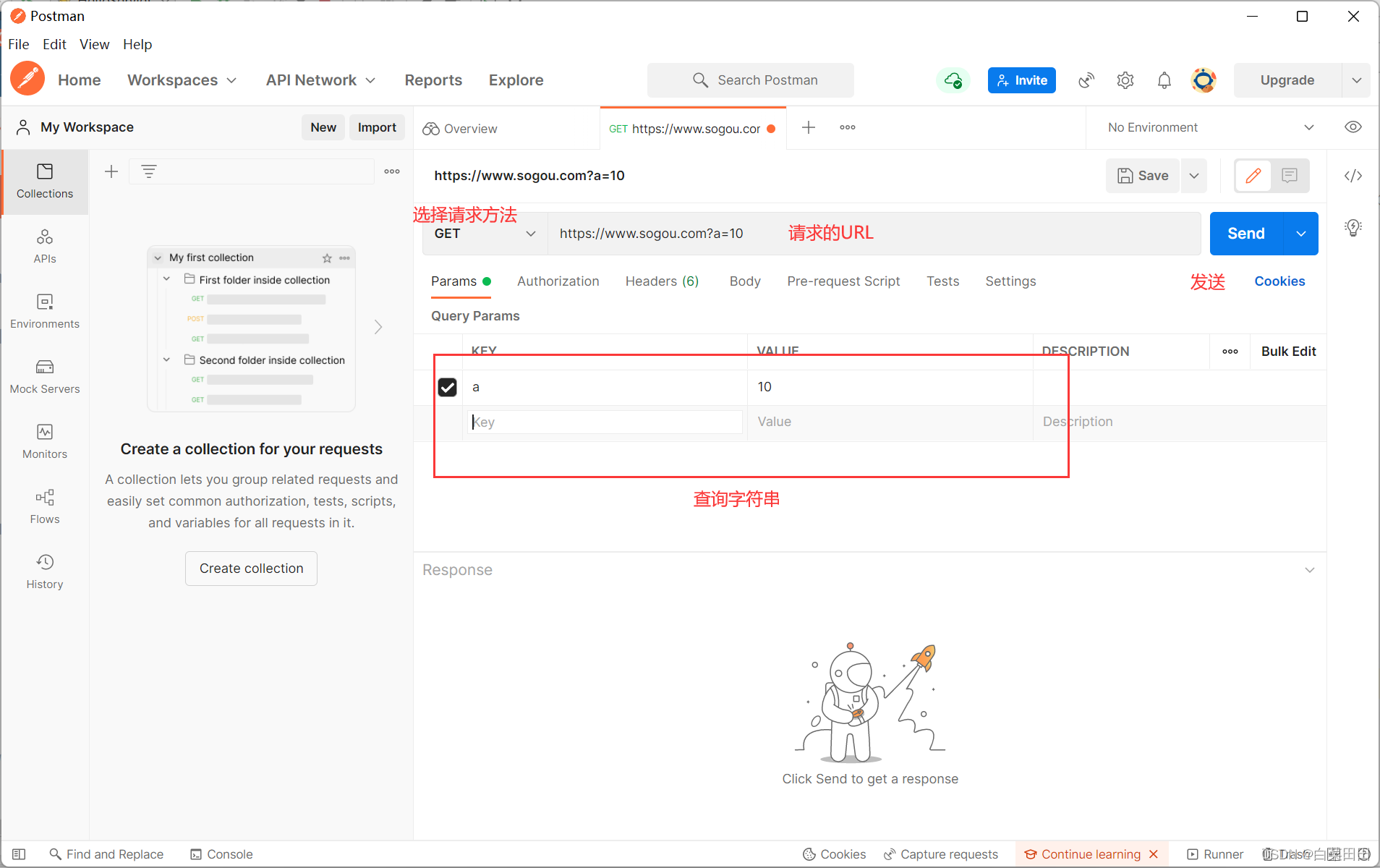Focus the Search Postman field

click(x=751, y=80)
